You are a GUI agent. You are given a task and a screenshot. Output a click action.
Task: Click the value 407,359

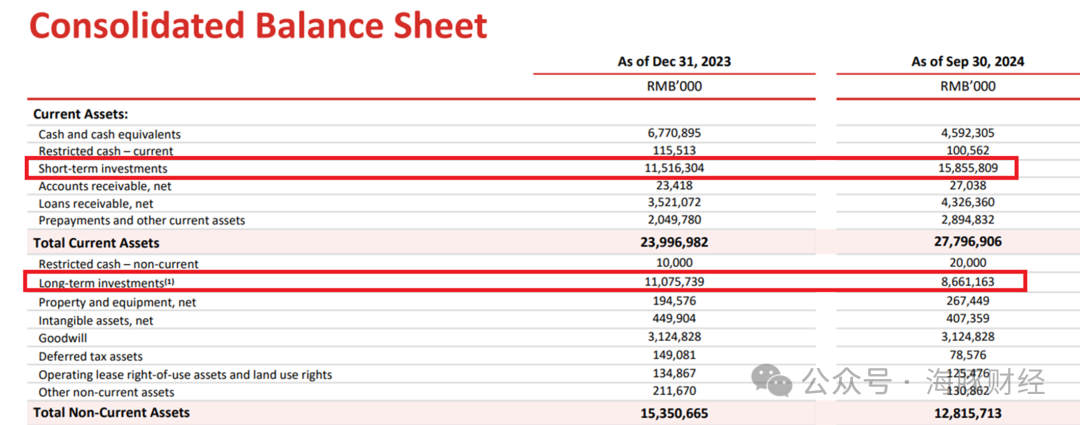(x=968, y=319)
